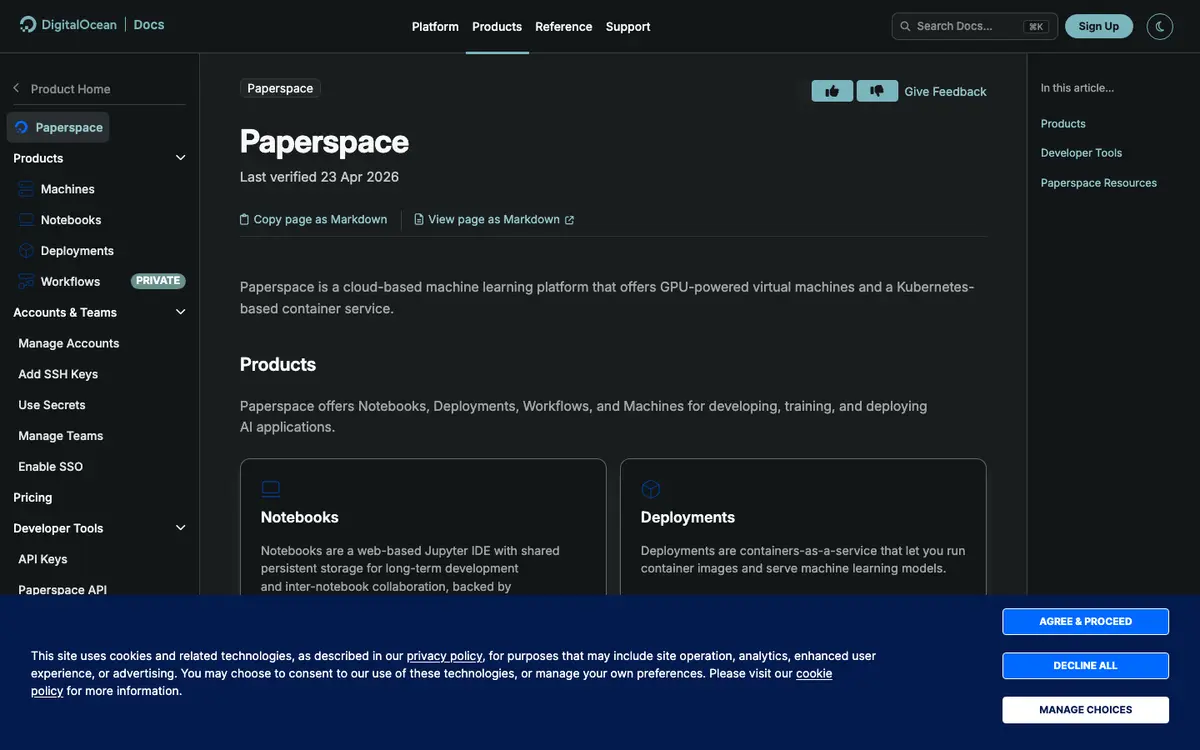Click the Workflows icon in sidebar
1200x750 pixels.
[x=26, y=282]
